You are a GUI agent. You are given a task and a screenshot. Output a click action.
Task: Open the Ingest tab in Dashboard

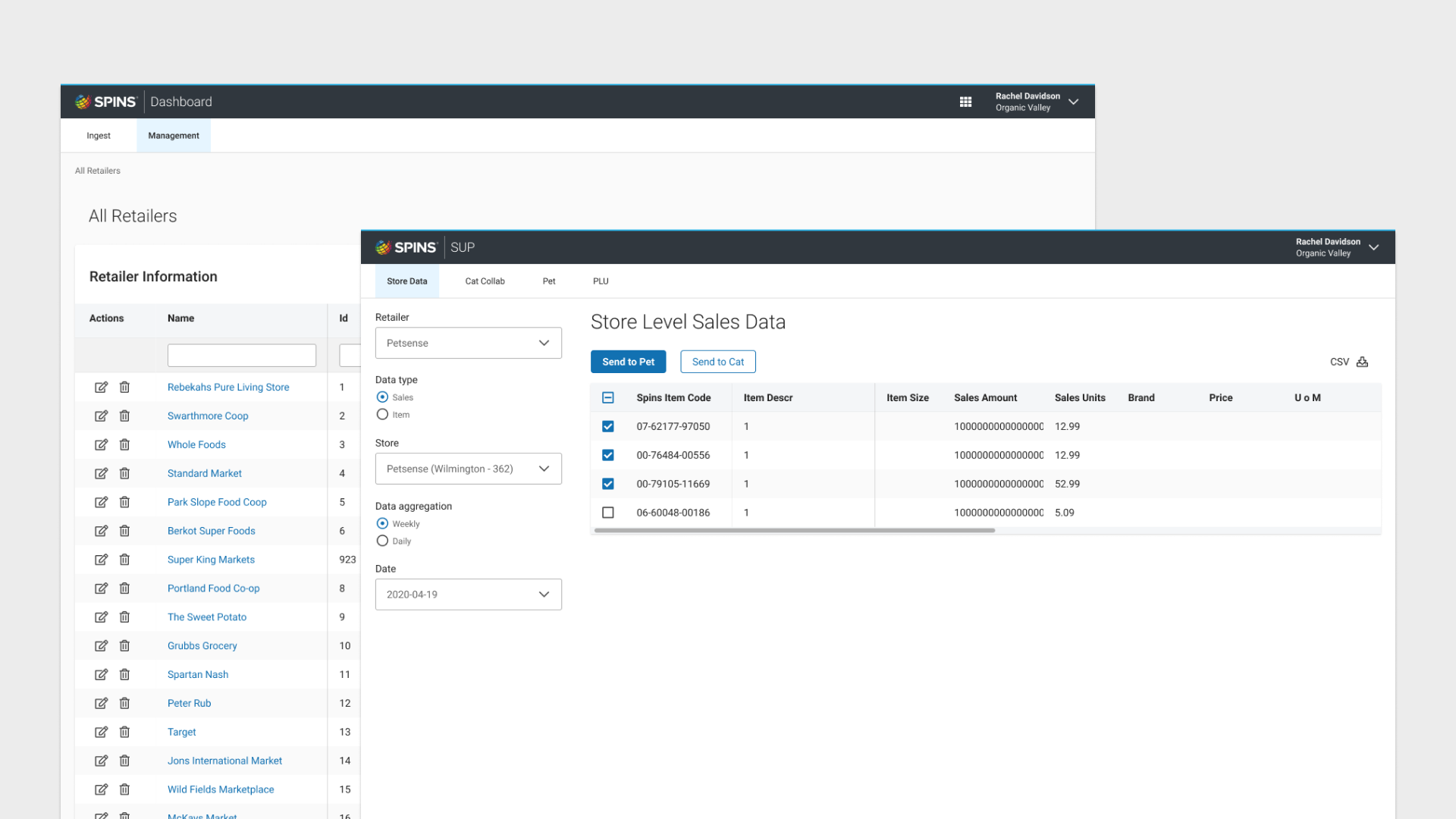pos(99,136)
